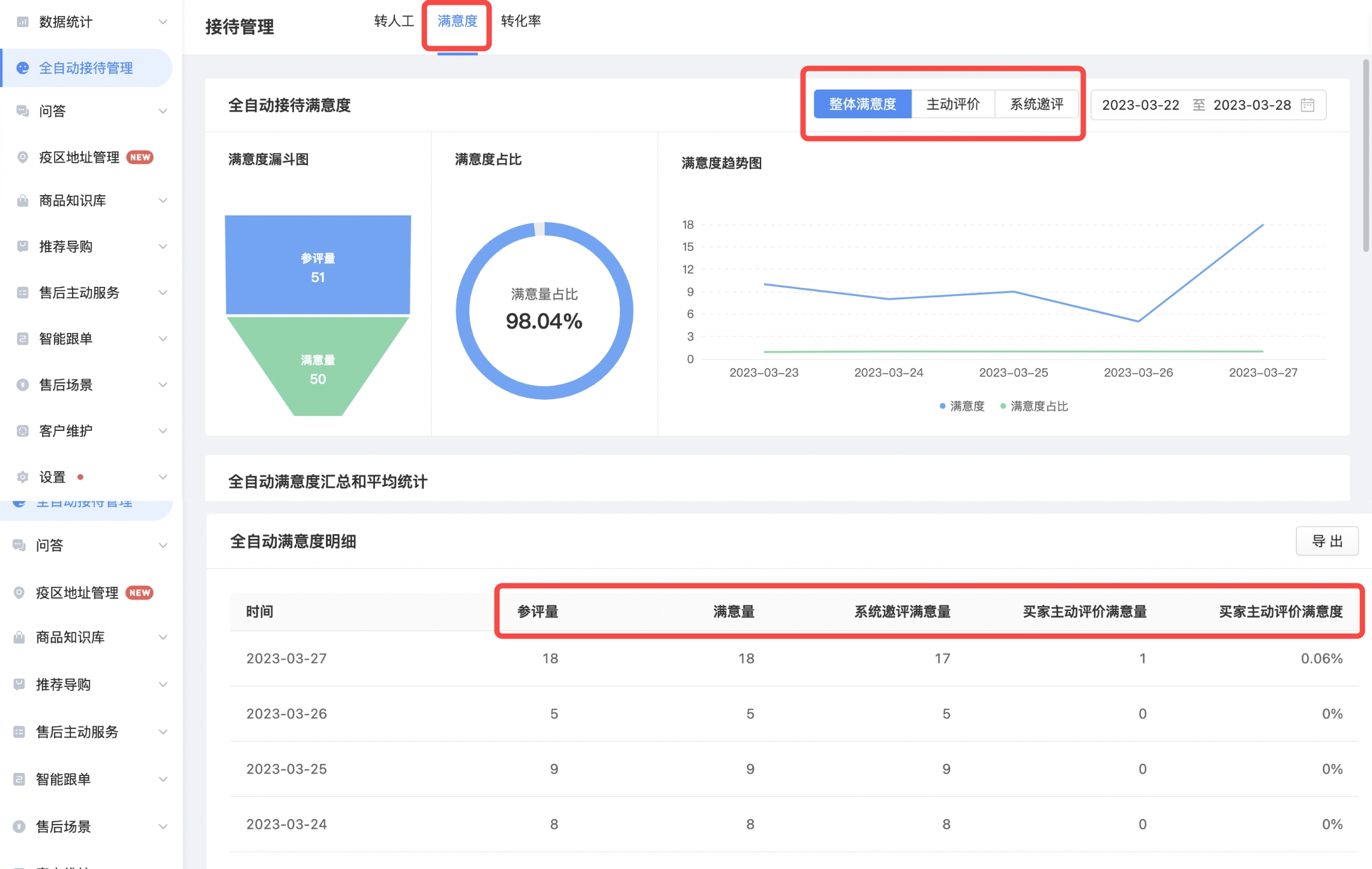Click the chat-bubble icon of the lower 问答 entry
This screenshot has width=1372, height=869.
[19, 545]
